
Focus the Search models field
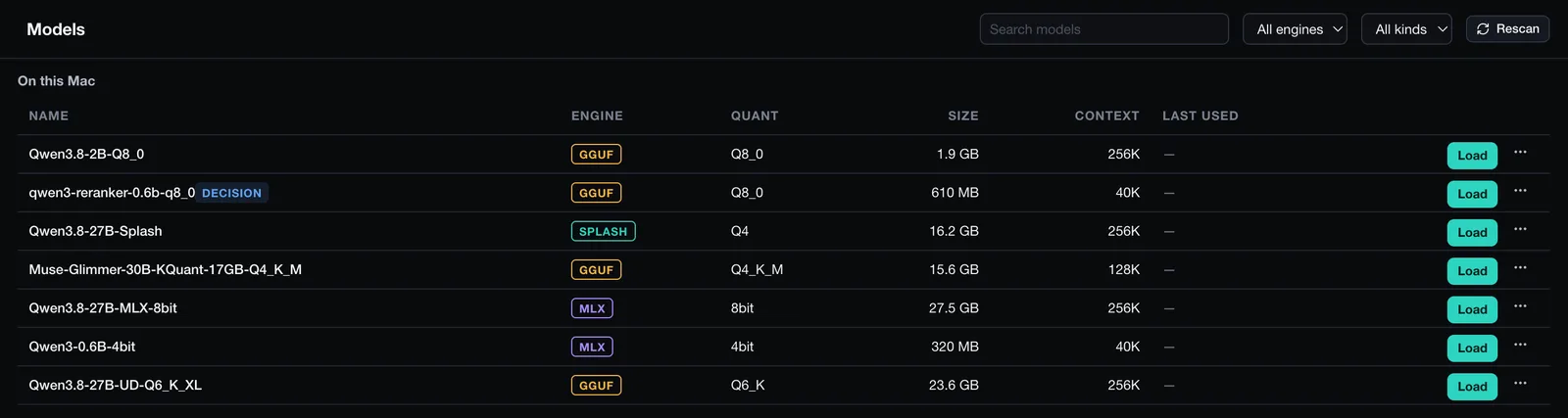pyautogui.click(x=1104, y=29)
